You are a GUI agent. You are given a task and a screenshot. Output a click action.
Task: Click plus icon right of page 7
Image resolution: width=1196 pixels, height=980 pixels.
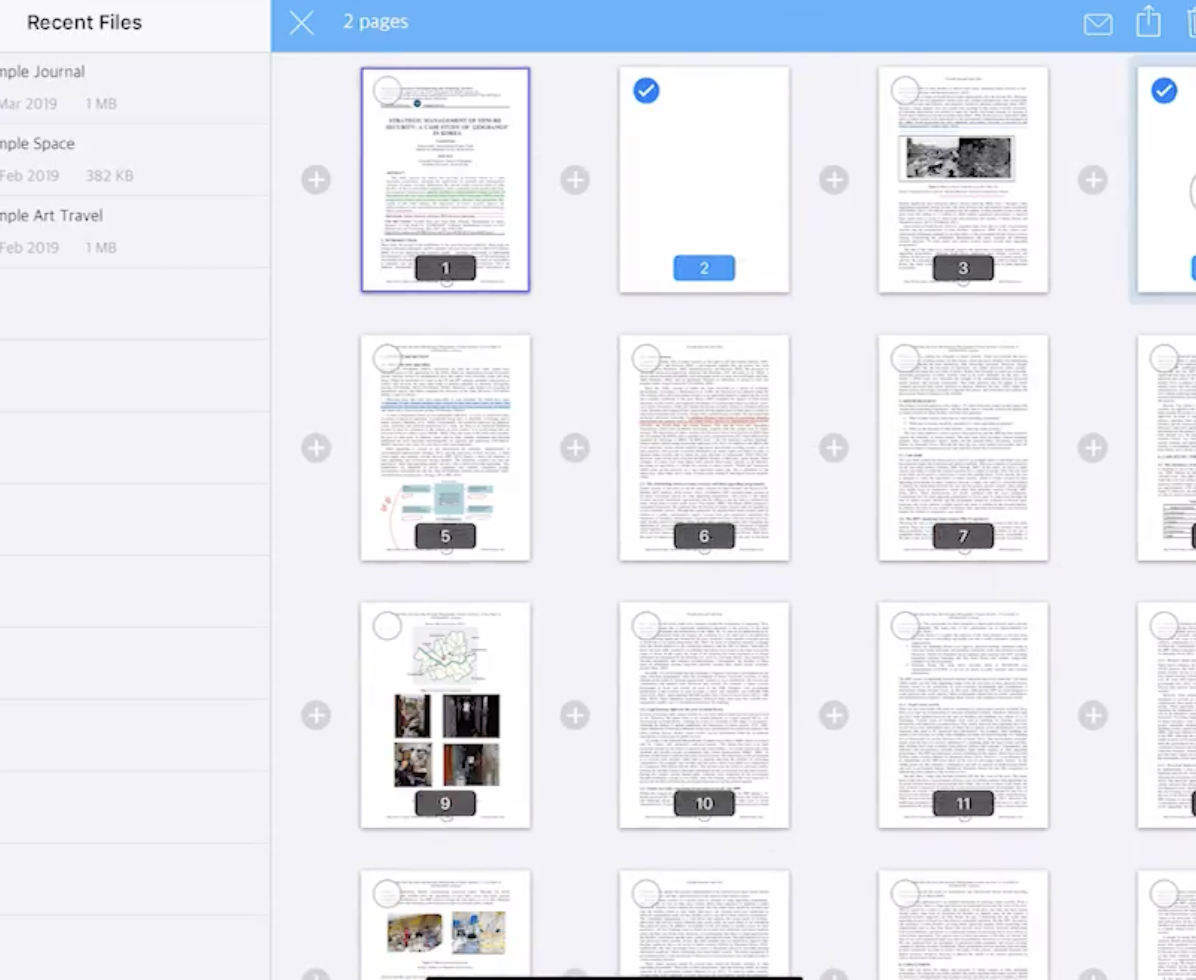1092,448
